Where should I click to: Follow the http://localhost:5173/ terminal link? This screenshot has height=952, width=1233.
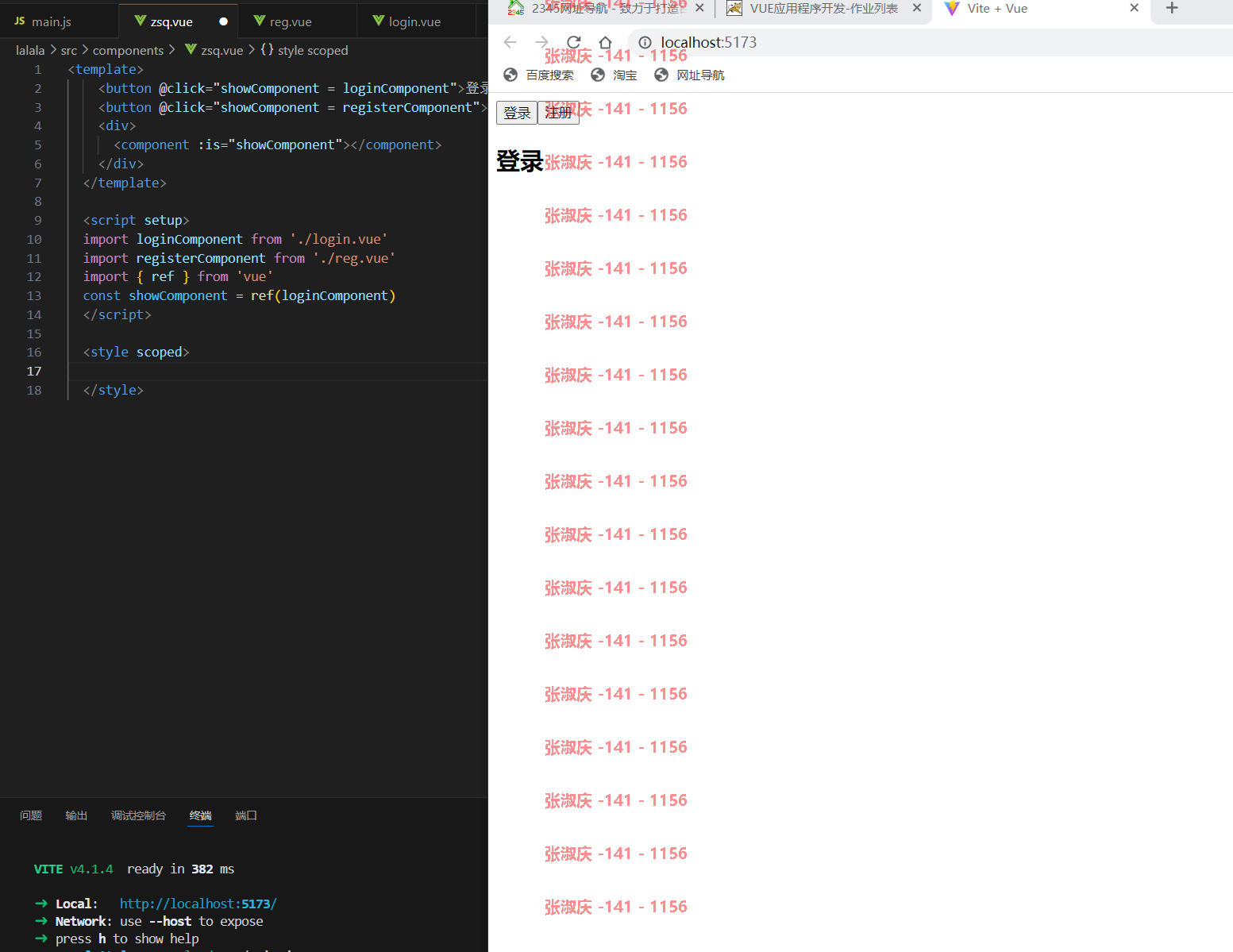pos(198,904)
